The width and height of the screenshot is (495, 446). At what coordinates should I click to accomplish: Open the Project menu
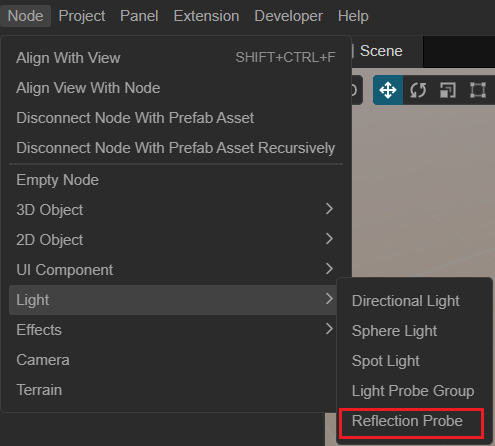82,16
